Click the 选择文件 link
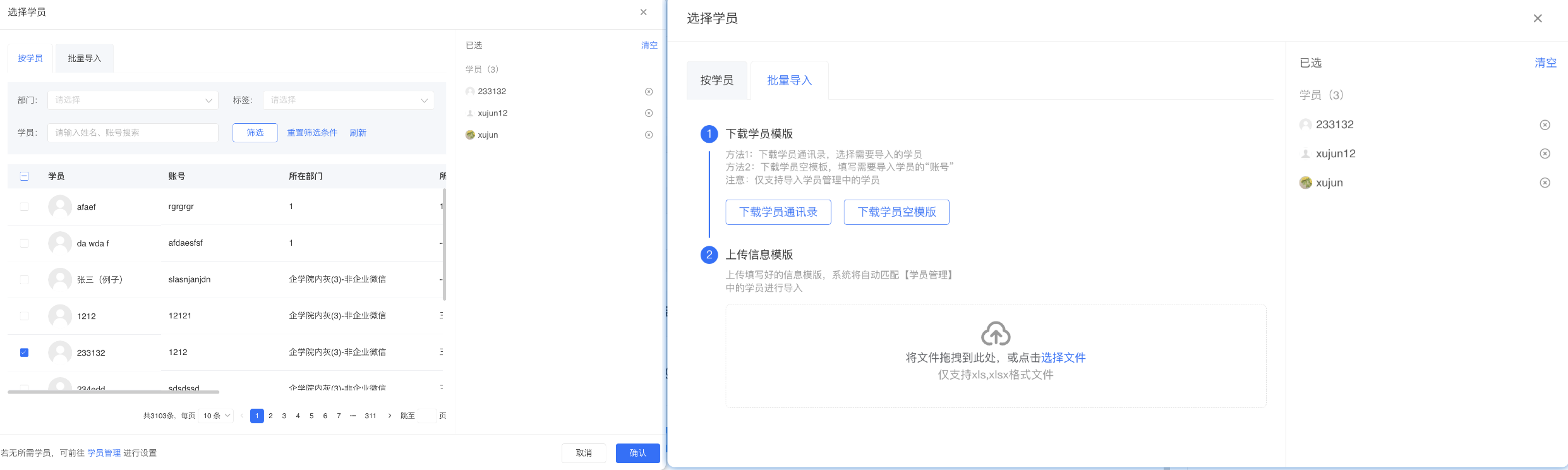Viewport: 1568px width, 470px height. point(1063,358)
